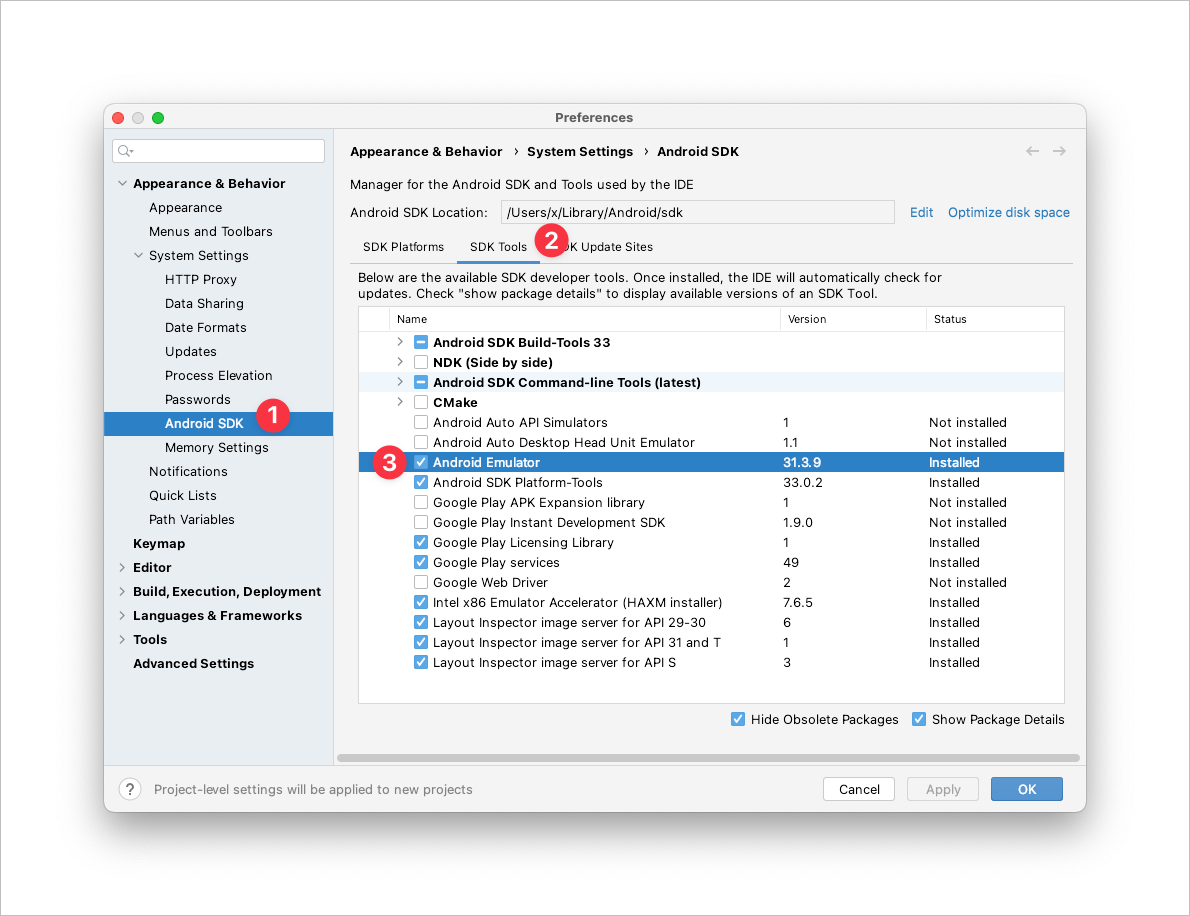Check Google Play APK Expansion library
Image resolution: width=1190 pixels, height=916 pixels.
420,502
